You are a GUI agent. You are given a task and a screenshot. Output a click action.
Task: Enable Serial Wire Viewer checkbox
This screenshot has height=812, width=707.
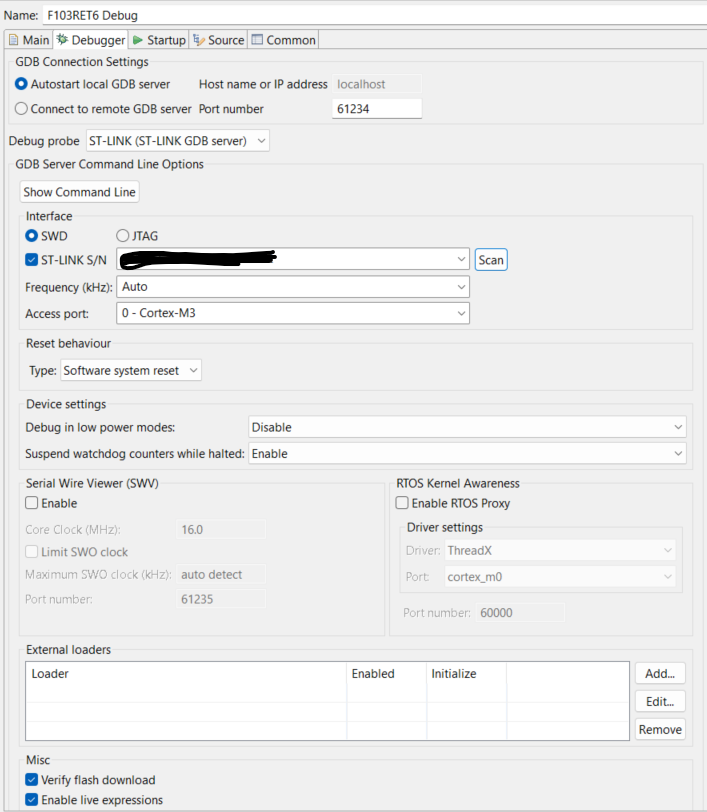point(32,503)
